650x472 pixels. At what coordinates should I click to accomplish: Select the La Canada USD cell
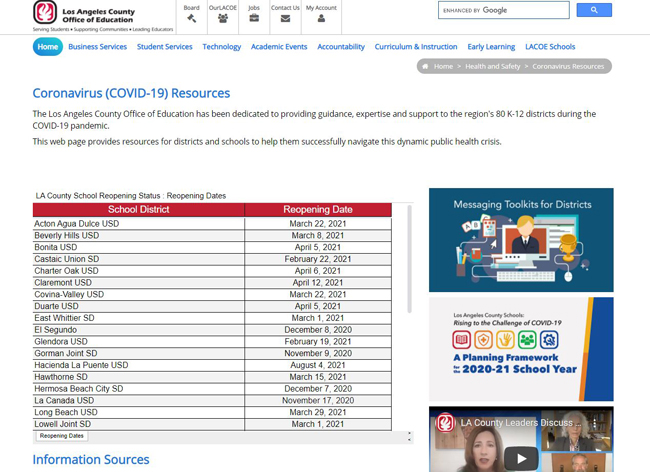coord(138,401)
